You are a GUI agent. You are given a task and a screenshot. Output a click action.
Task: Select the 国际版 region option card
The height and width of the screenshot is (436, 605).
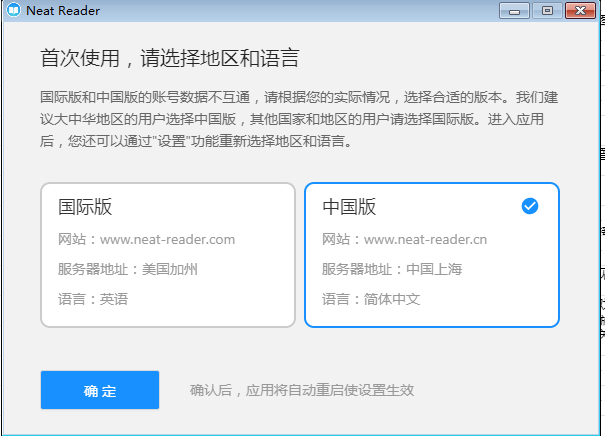coord(168,255)
